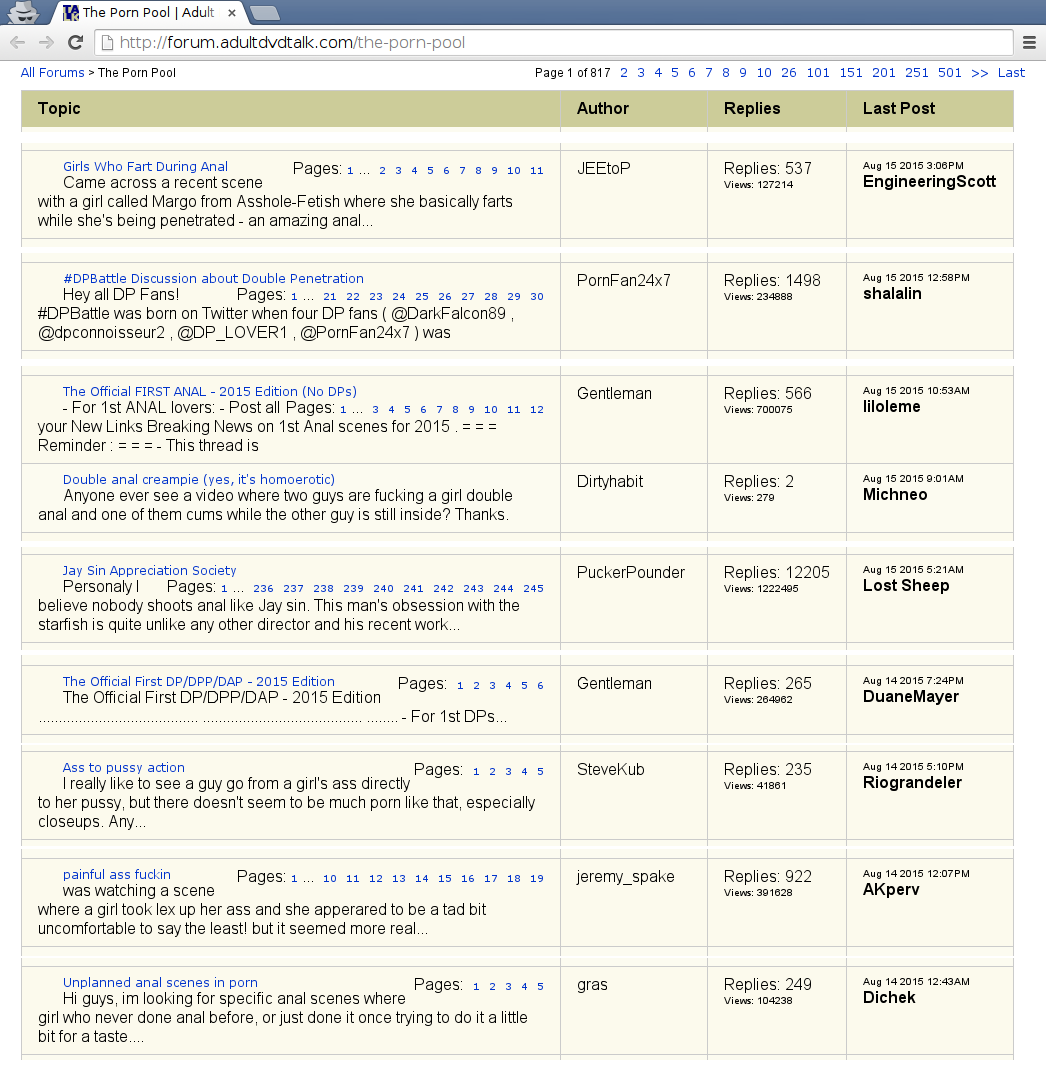The height and width of the screenshot is (1068, 1046).
Task: Open page 11 of JEEtoP's thread
Action: coord(537,170)
